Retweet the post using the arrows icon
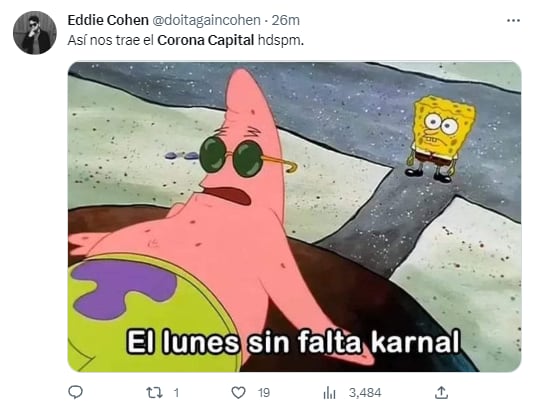535x408 pixels. pyautogui.click(x=154, y=393)
